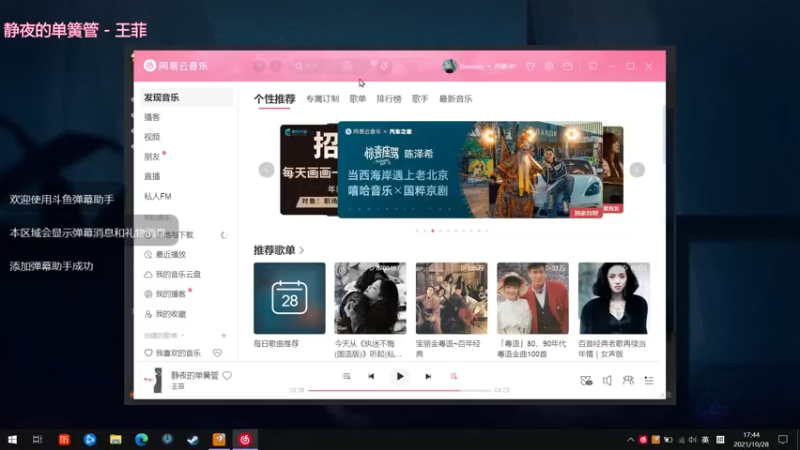The width and height of the screenshot is (800, 450).
Task: Open the sound effects icon in player bar
Action: click(x=586, y=381)
